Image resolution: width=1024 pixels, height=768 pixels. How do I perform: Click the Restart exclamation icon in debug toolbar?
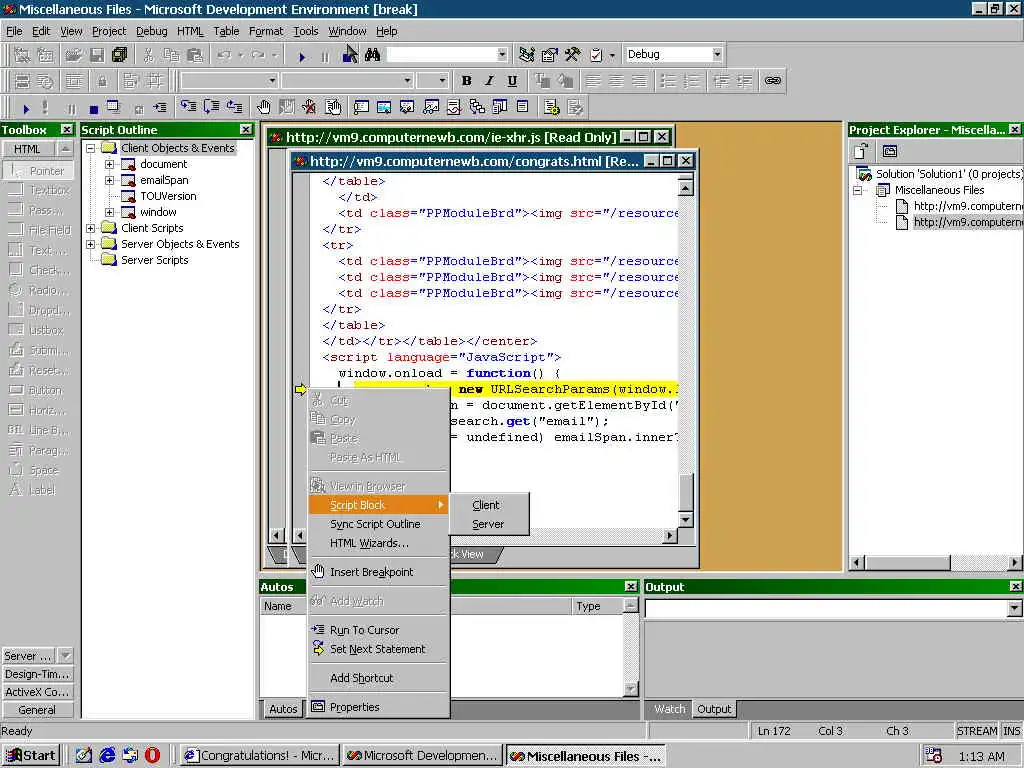click(x=44, y=108)
